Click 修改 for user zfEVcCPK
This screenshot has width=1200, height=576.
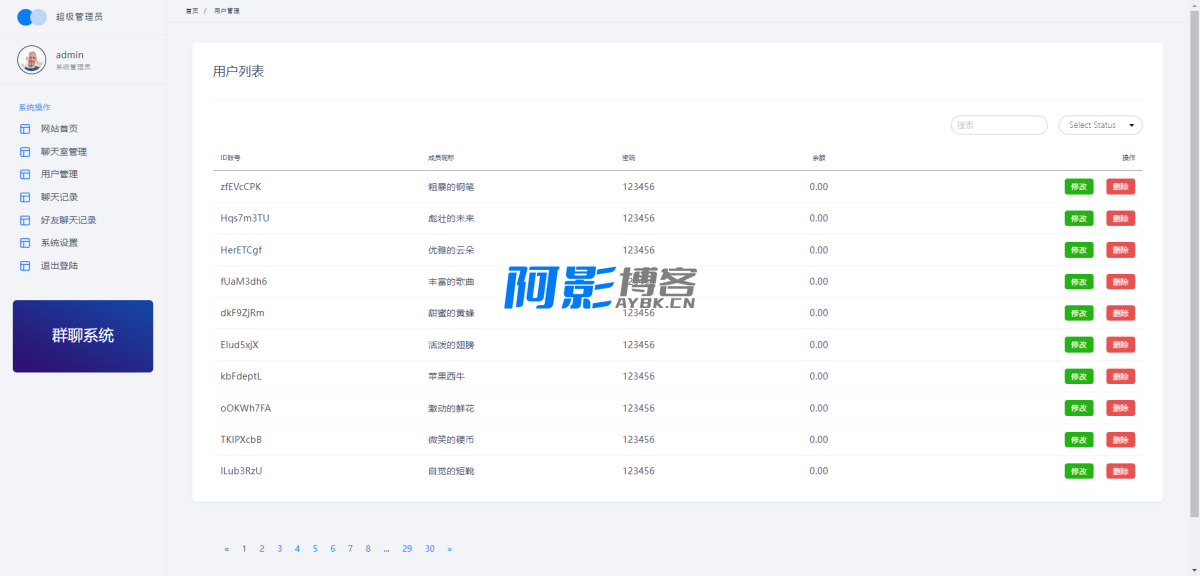(x=1079, y=187)
